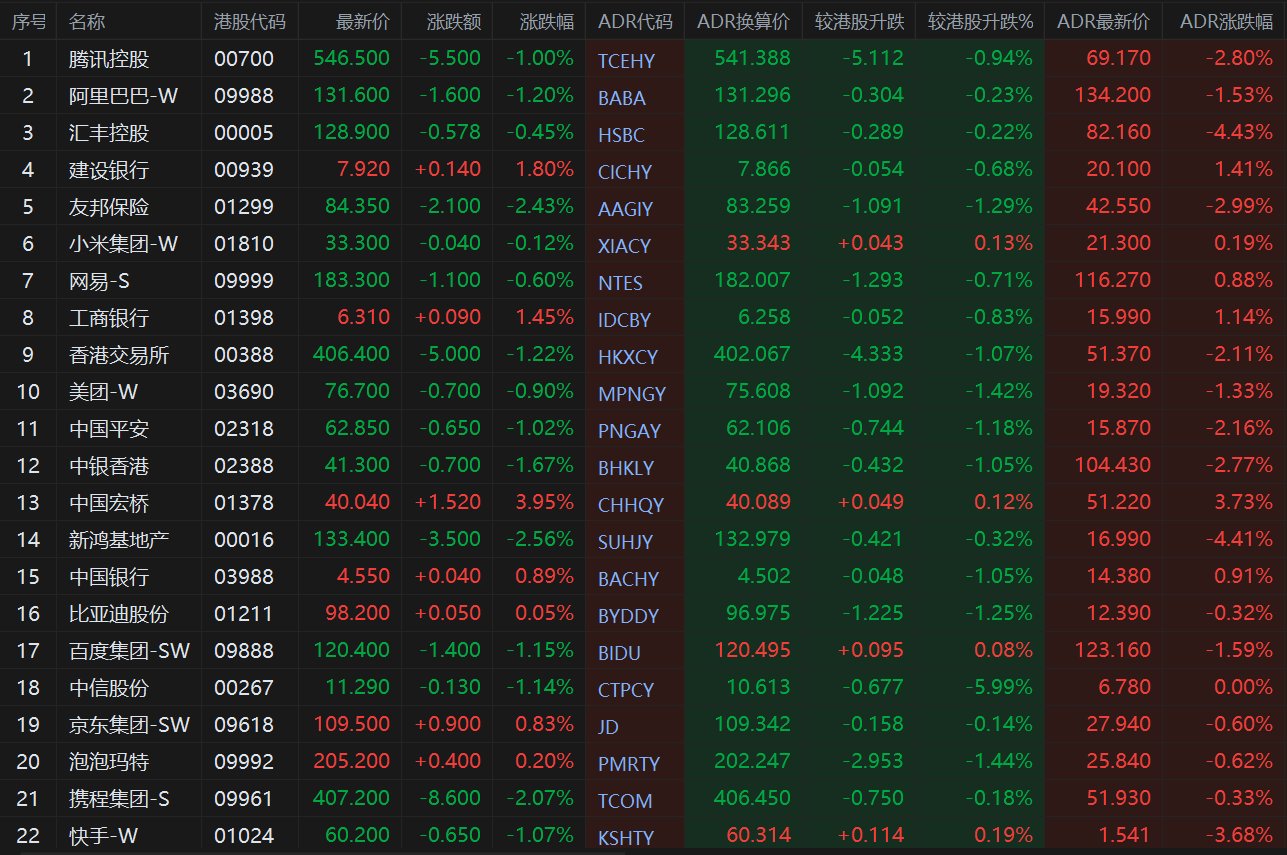1287x855 pixels.
Task: Click the 泡泡玛特 stock name
Action: 109,762
